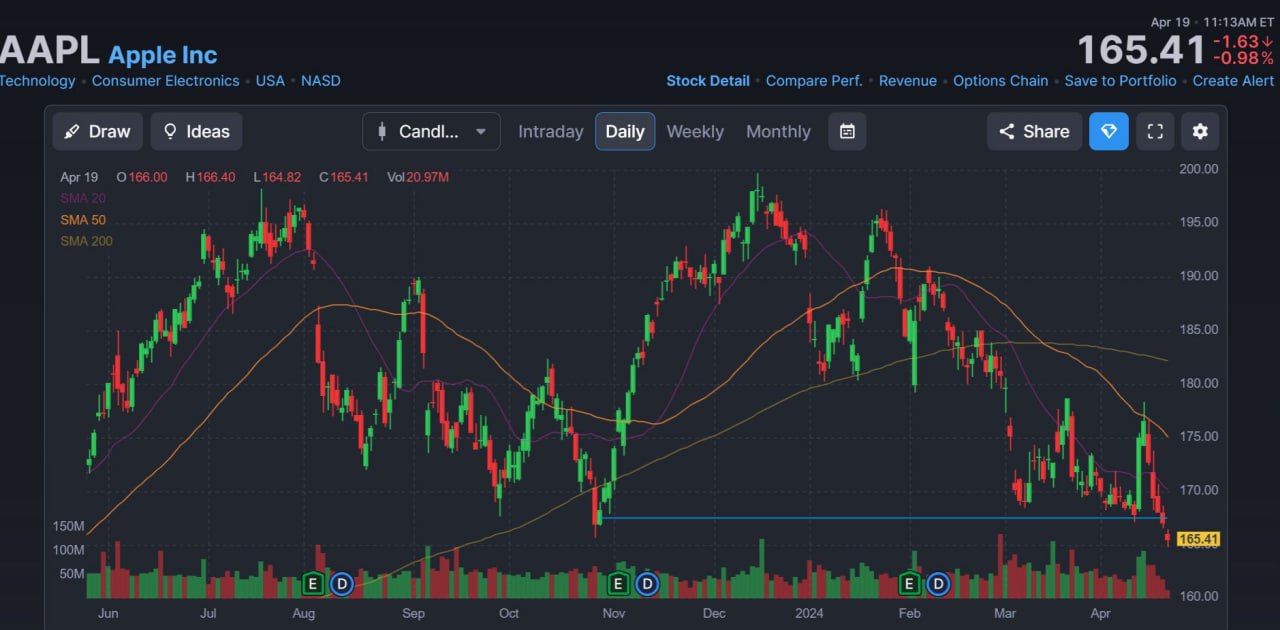
Task: Click the Apple Inc company name
Action: pyautogui.click(x=163, y=55)
